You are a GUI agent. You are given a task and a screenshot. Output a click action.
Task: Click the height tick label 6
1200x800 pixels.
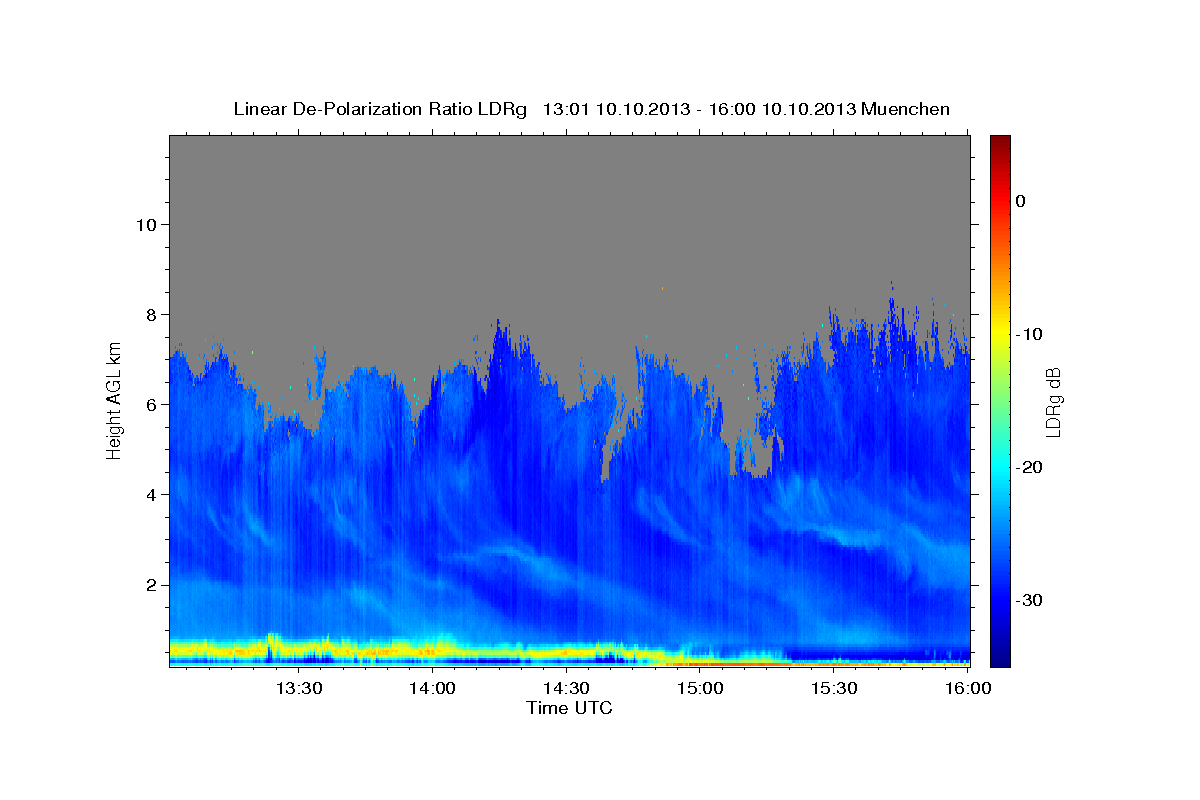[x=153, y=404]
